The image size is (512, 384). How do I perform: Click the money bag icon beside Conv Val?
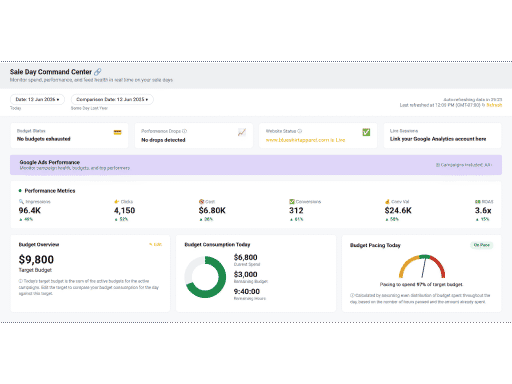387,202
